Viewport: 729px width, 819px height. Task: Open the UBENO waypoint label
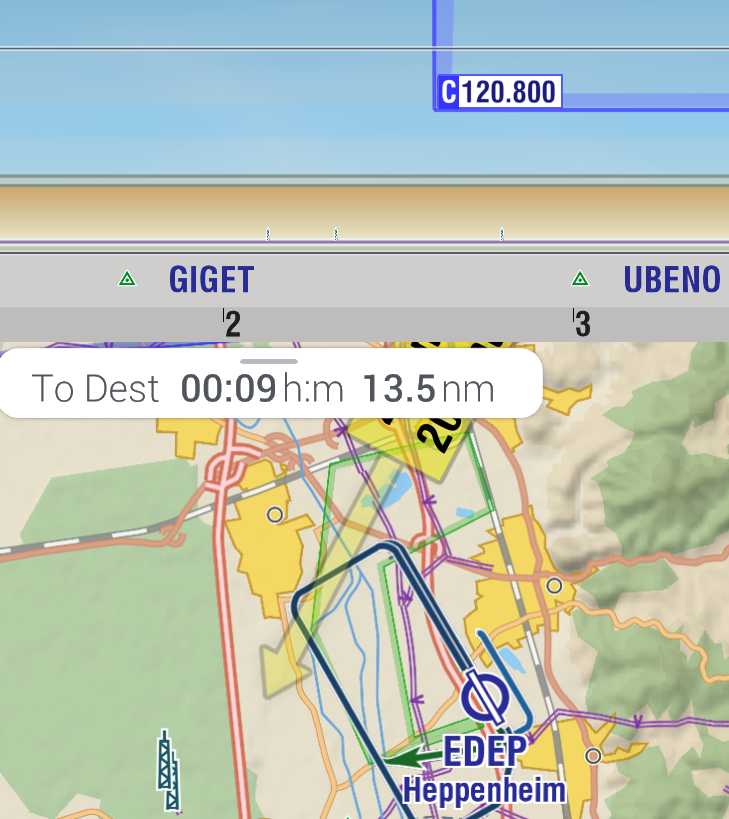[x=671, y=279]
